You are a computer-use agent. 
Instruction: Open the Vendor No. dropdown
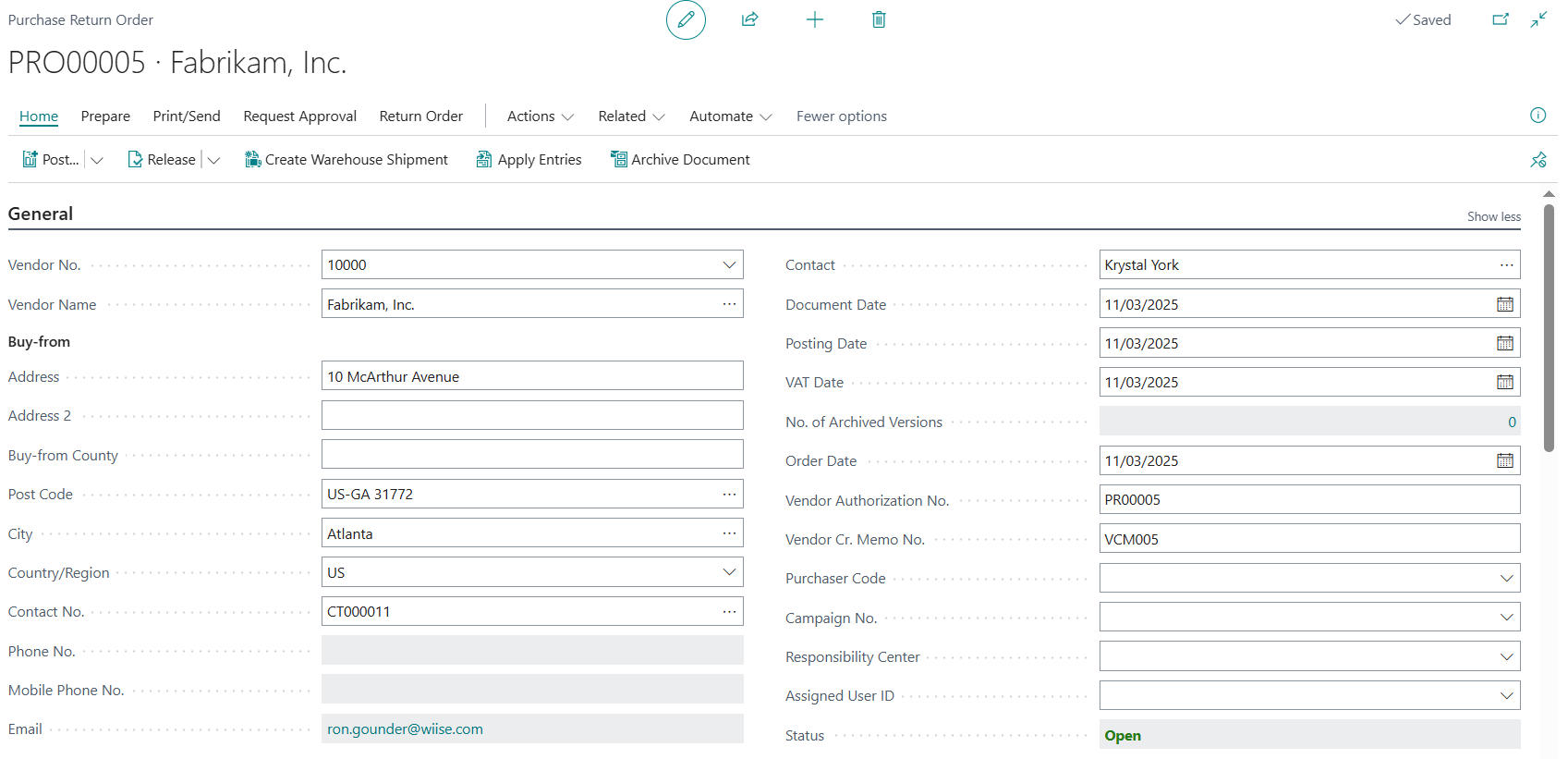729,264
